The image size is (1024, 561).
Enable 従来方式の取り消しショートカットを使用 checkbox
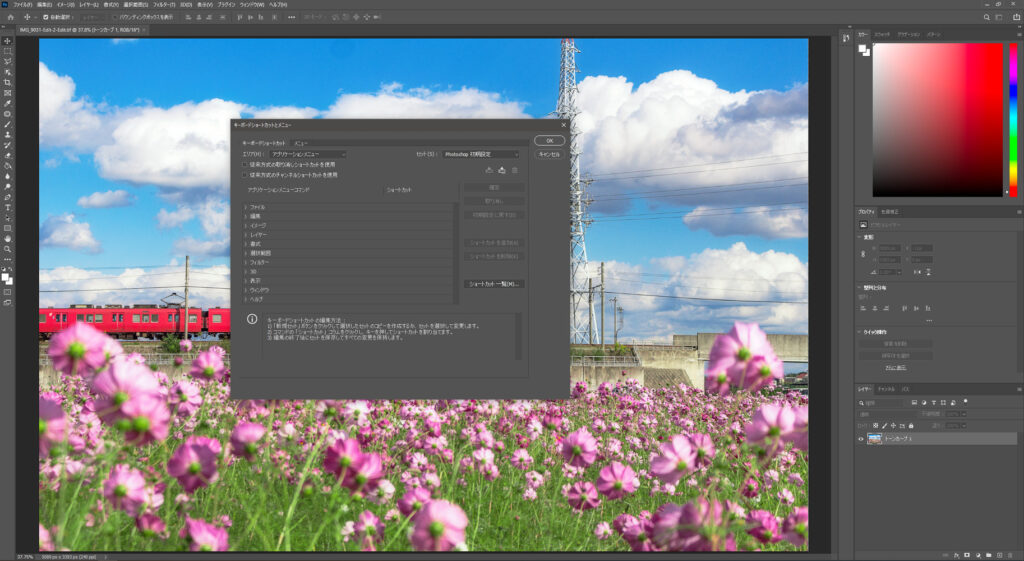tap(245, 165)
